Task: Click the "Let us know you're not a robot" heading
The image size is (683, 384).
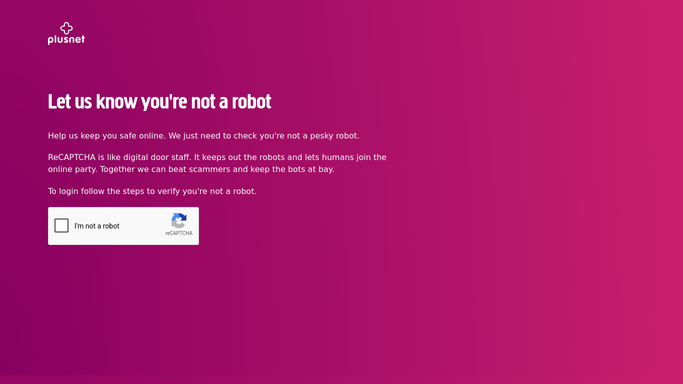Action: click(x=159, y=102)
